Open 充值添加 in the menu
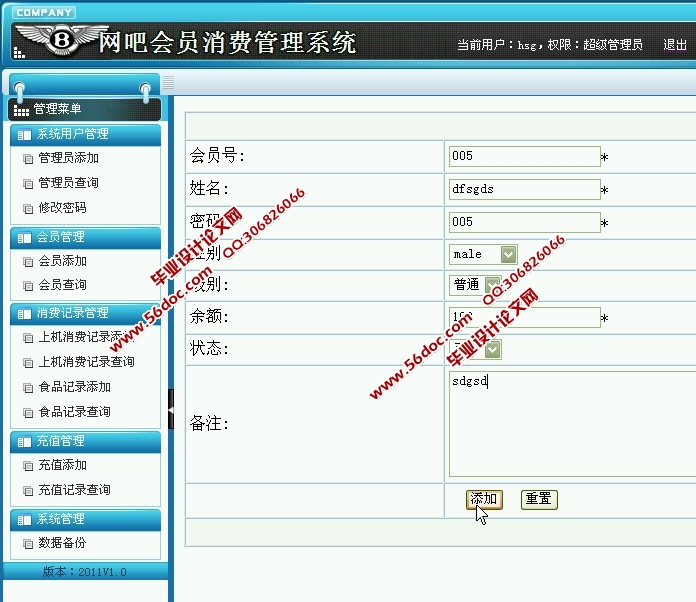This screenshot has height=602, width=696. point(62,465)
